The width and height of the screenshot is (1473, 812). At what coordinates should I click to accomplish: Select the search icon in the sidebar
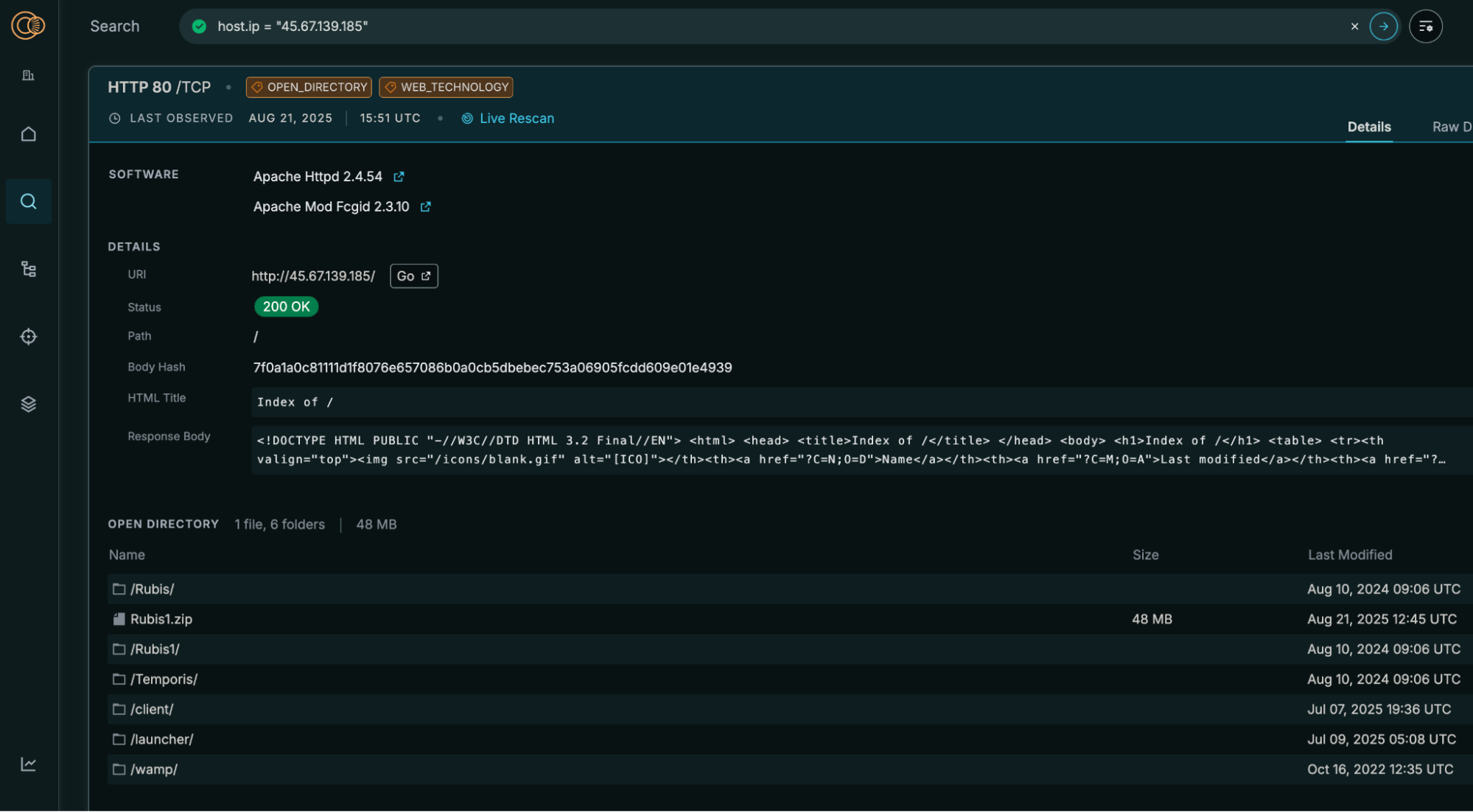click(28, 201)
